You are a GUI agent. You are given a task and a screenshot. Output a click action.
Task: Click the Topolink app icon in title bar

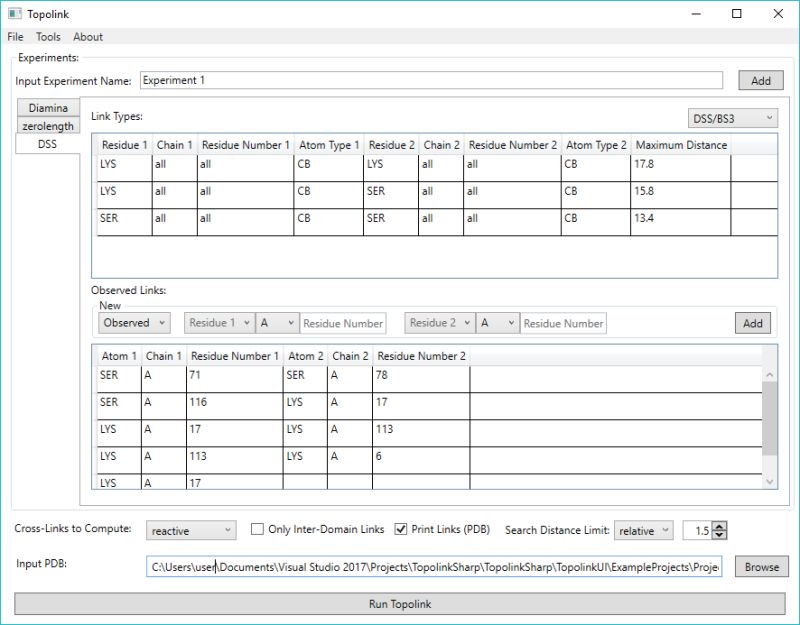[x=15, y=14]
